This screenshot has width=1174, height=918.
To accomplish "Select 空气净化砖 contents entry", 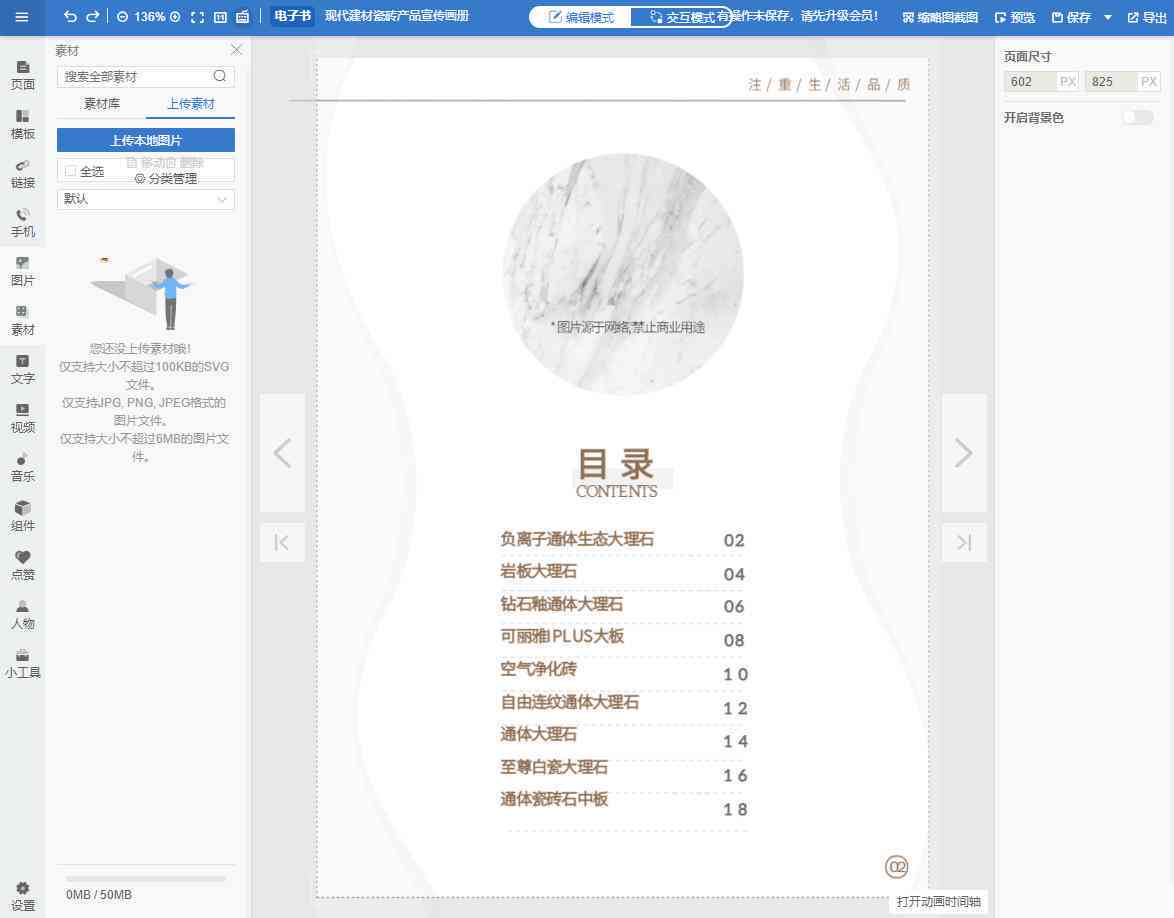I will pos(538,669).
